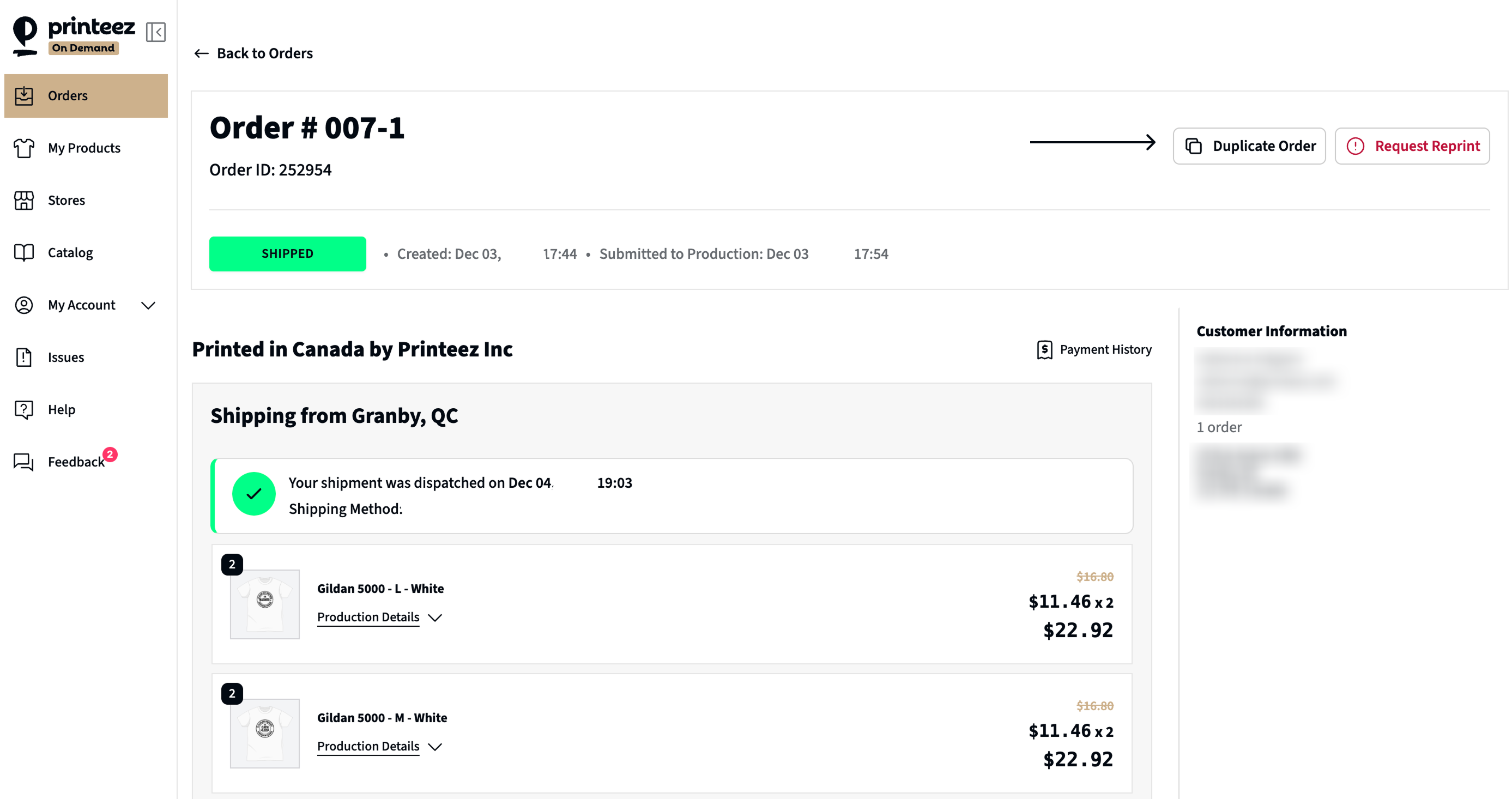1512x799 pixels.
Task: Click the Catalog book icon
Action: click(24, 252)
